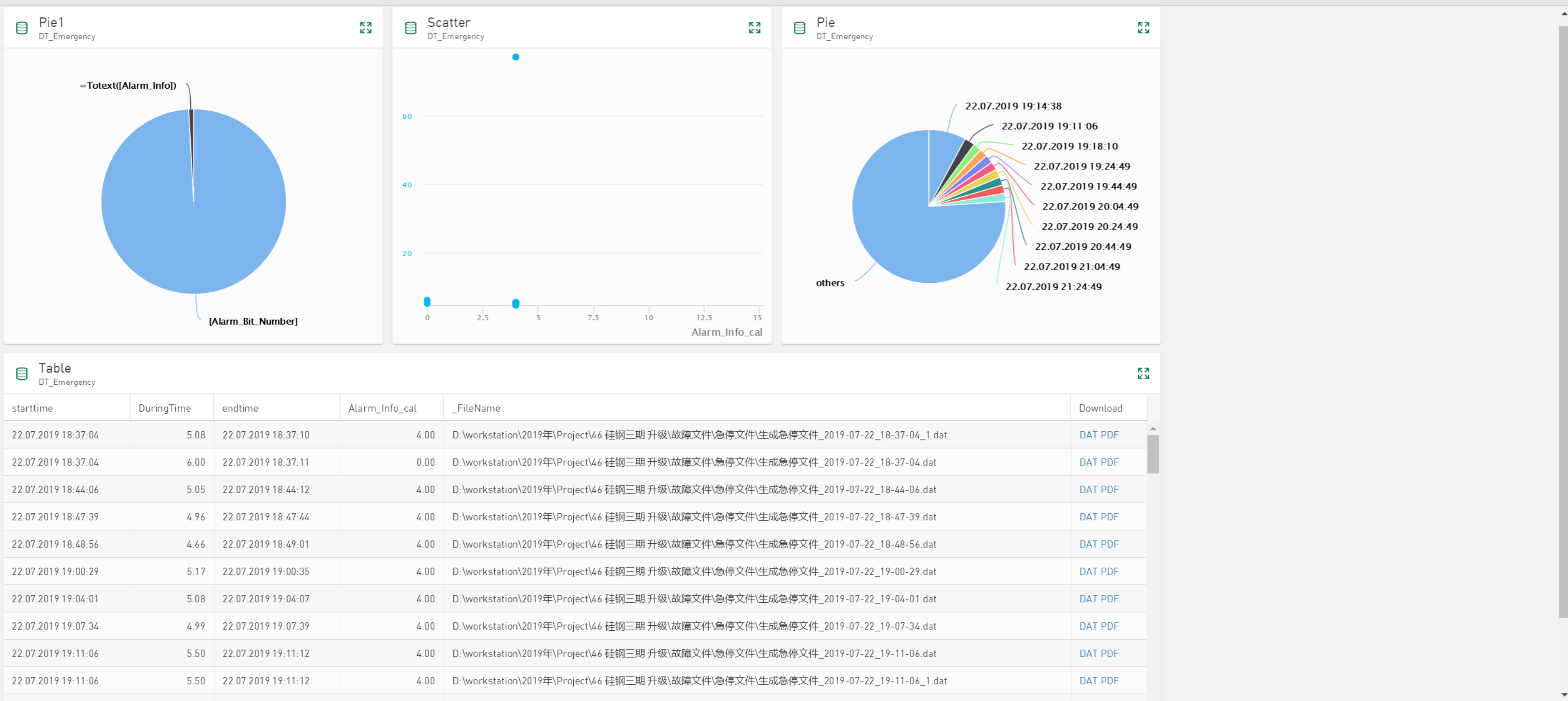Image resolution: width=1568 pixels, height=701 pixels.
Task: Open DAT PDF link for 19-04-01.dat row
Action: [1099, 599]
